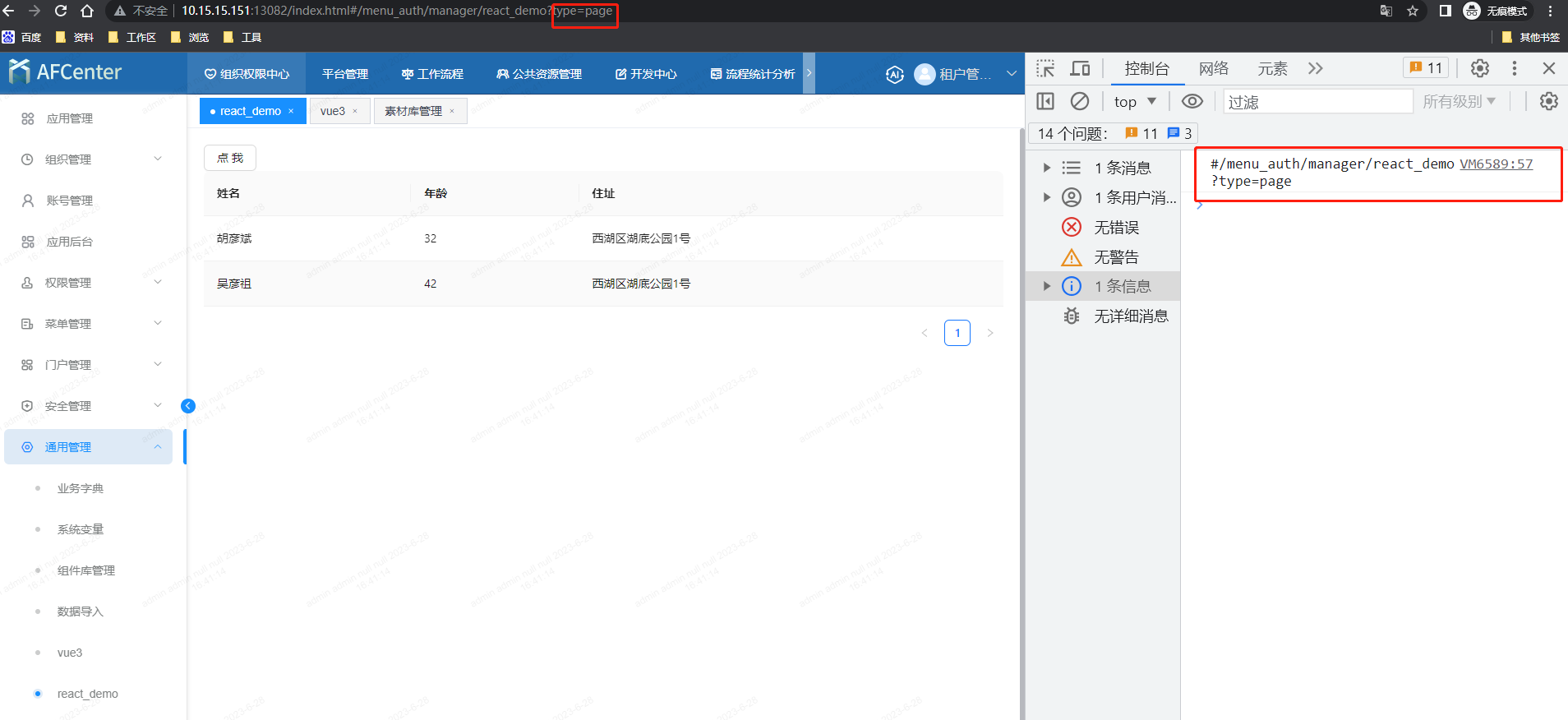
Task: Open DevTools settings gear icon
Action: (1479, 68)
